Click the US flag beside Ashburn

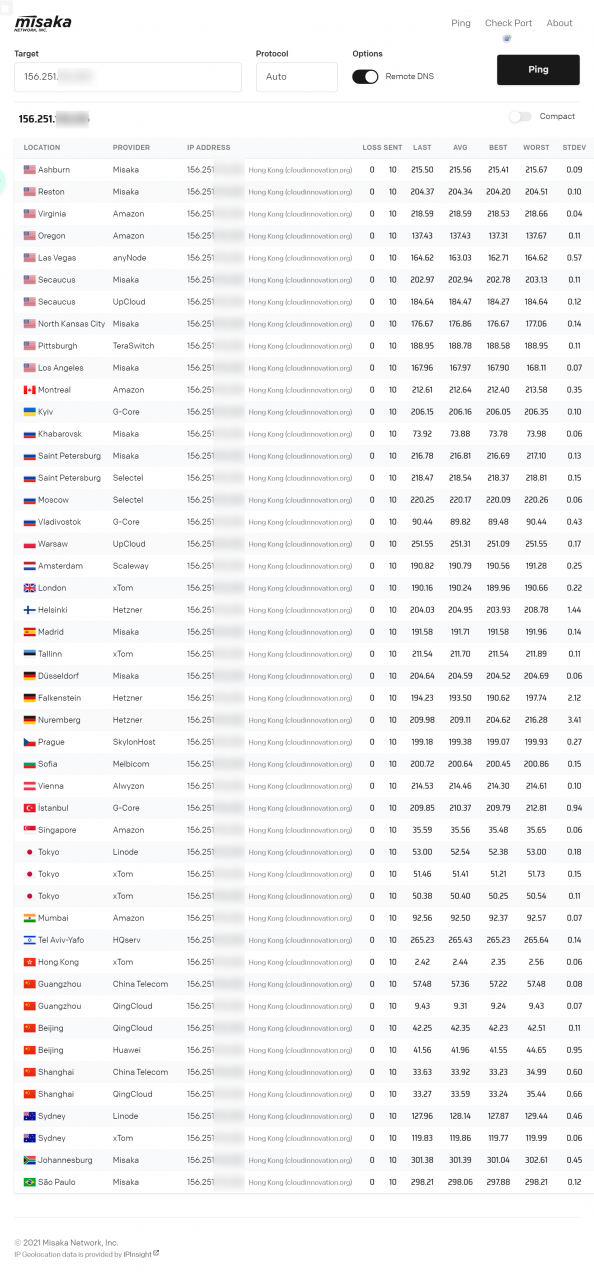click(x=30, y=170)
